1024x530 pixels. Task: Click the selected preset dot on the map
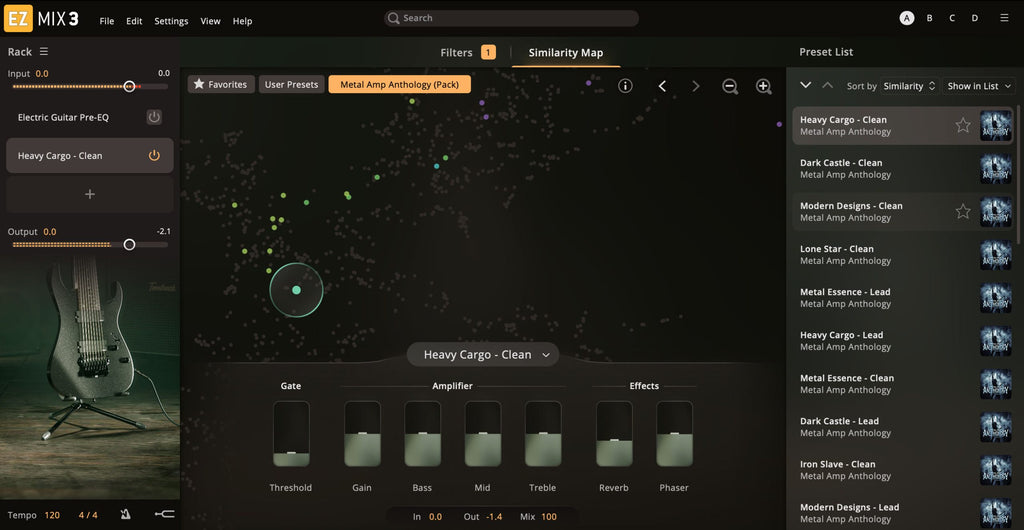click(x=296, y=290)
